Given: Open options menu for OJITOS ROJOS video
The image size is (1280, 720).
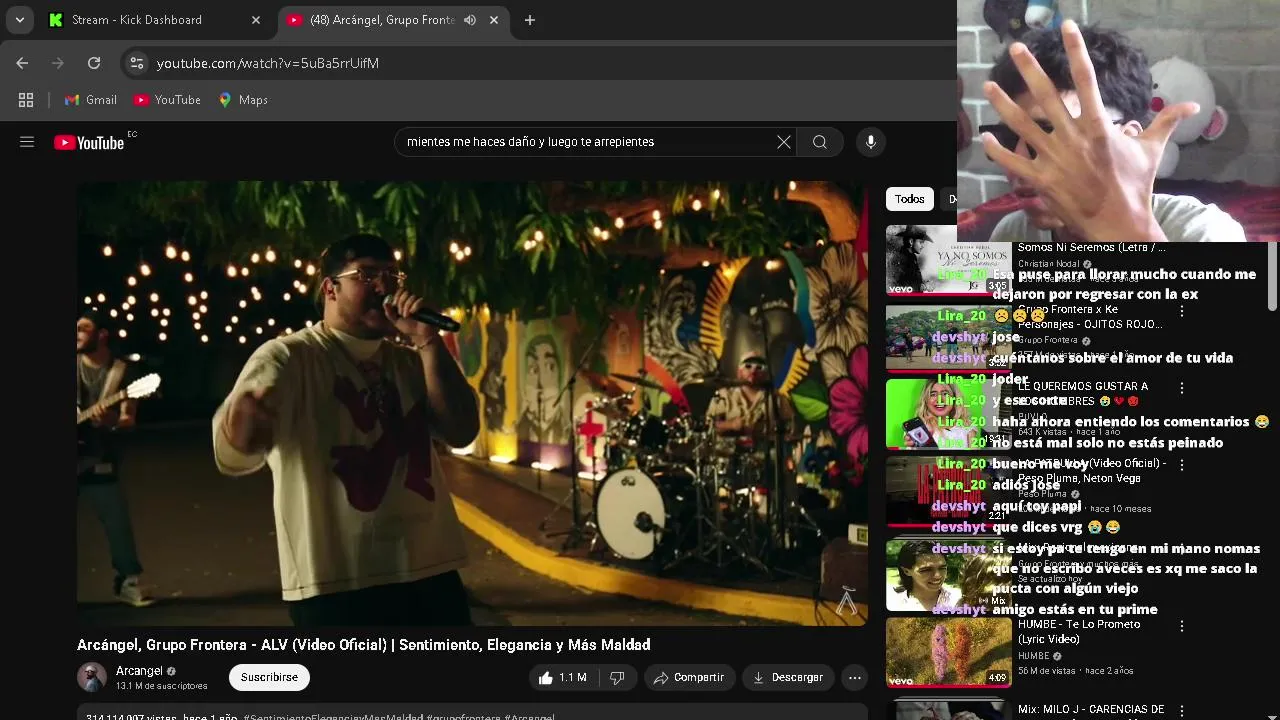Looking at the screenshot, I should 1182,311.
